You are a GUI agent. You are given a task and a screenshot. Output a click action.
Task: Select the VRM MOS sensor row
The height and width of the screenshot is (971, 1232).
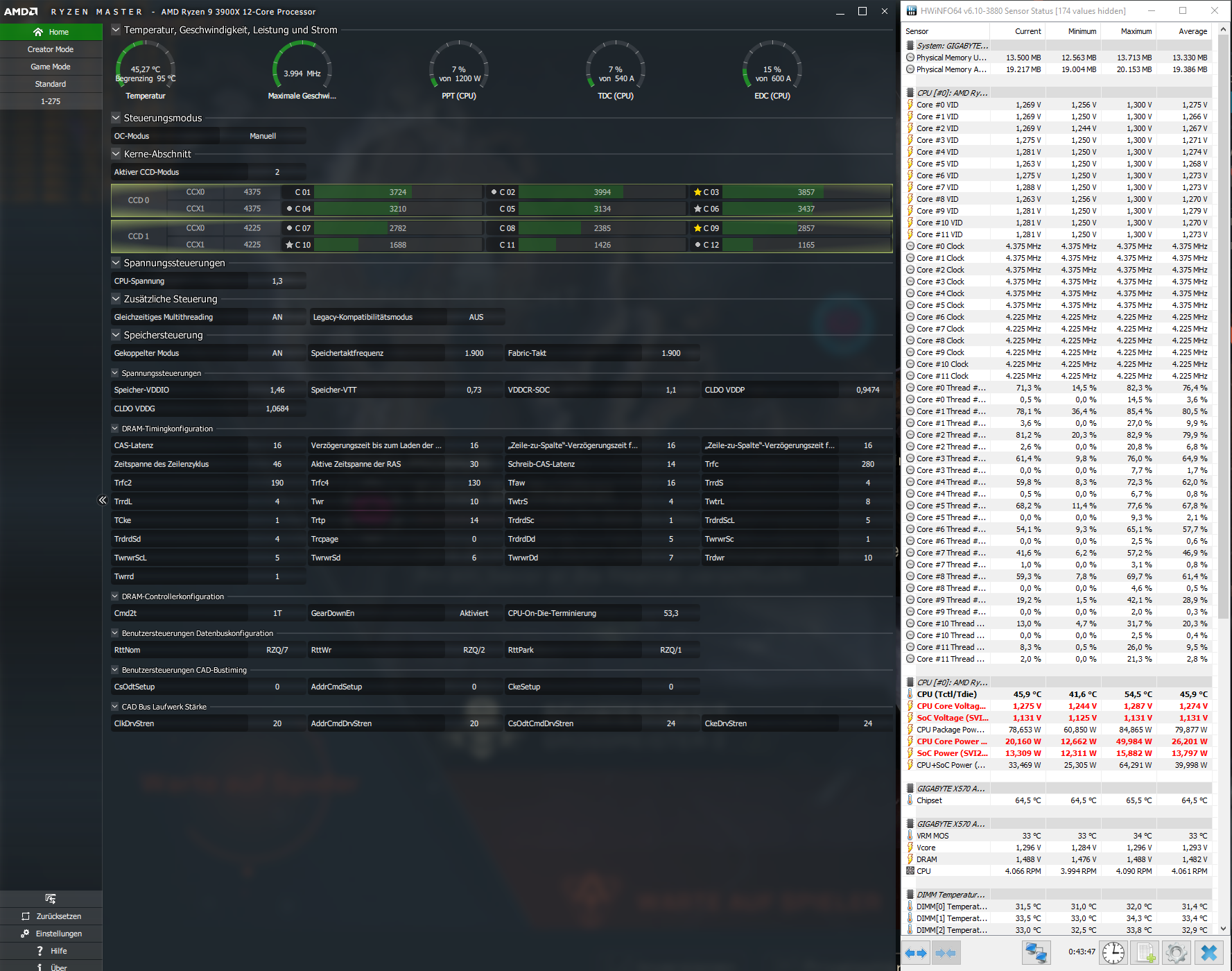1057,836
